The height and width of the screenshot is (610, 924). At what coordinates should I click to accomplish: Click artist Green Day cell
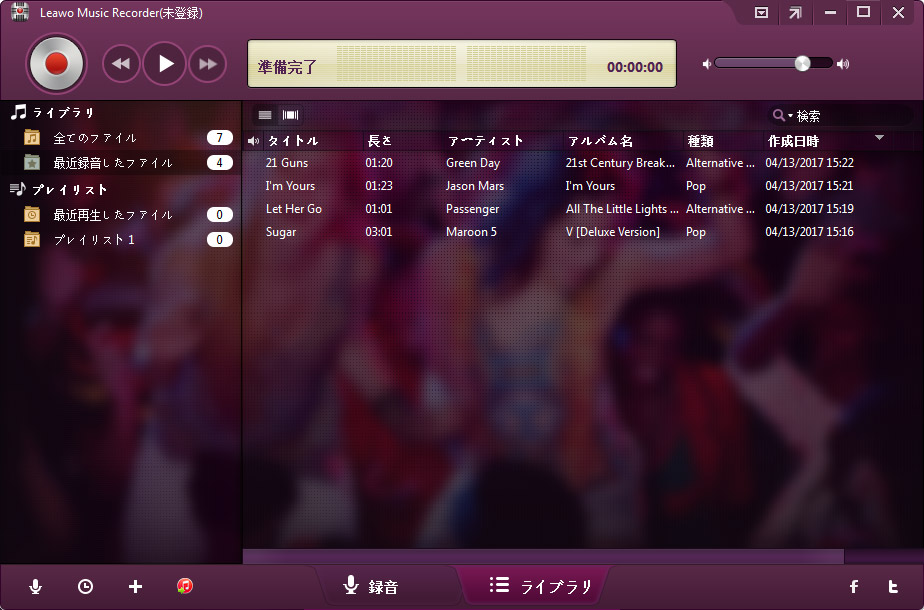[x=473, y=163]
